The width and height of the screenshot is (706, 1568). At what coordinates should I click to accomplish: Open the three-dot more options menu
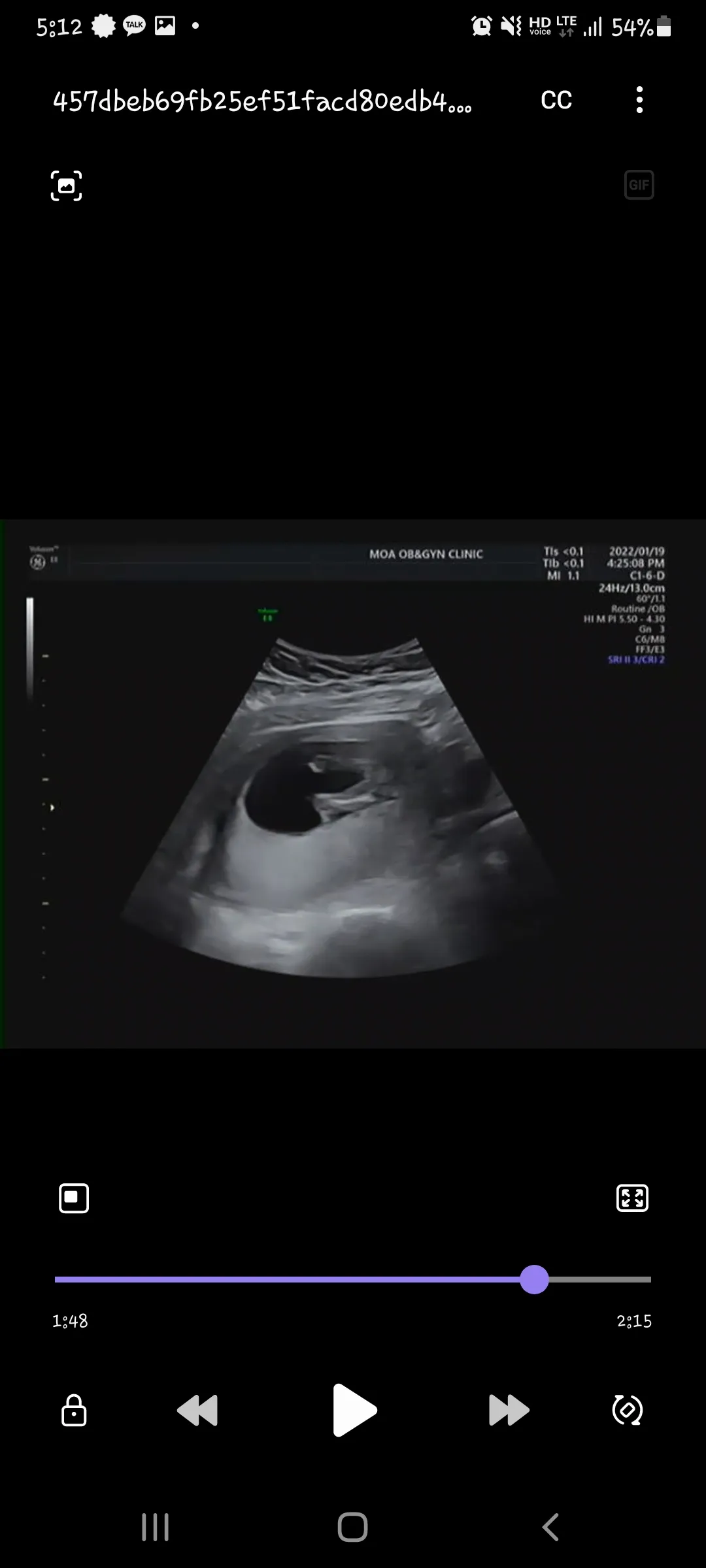[639, 100]
